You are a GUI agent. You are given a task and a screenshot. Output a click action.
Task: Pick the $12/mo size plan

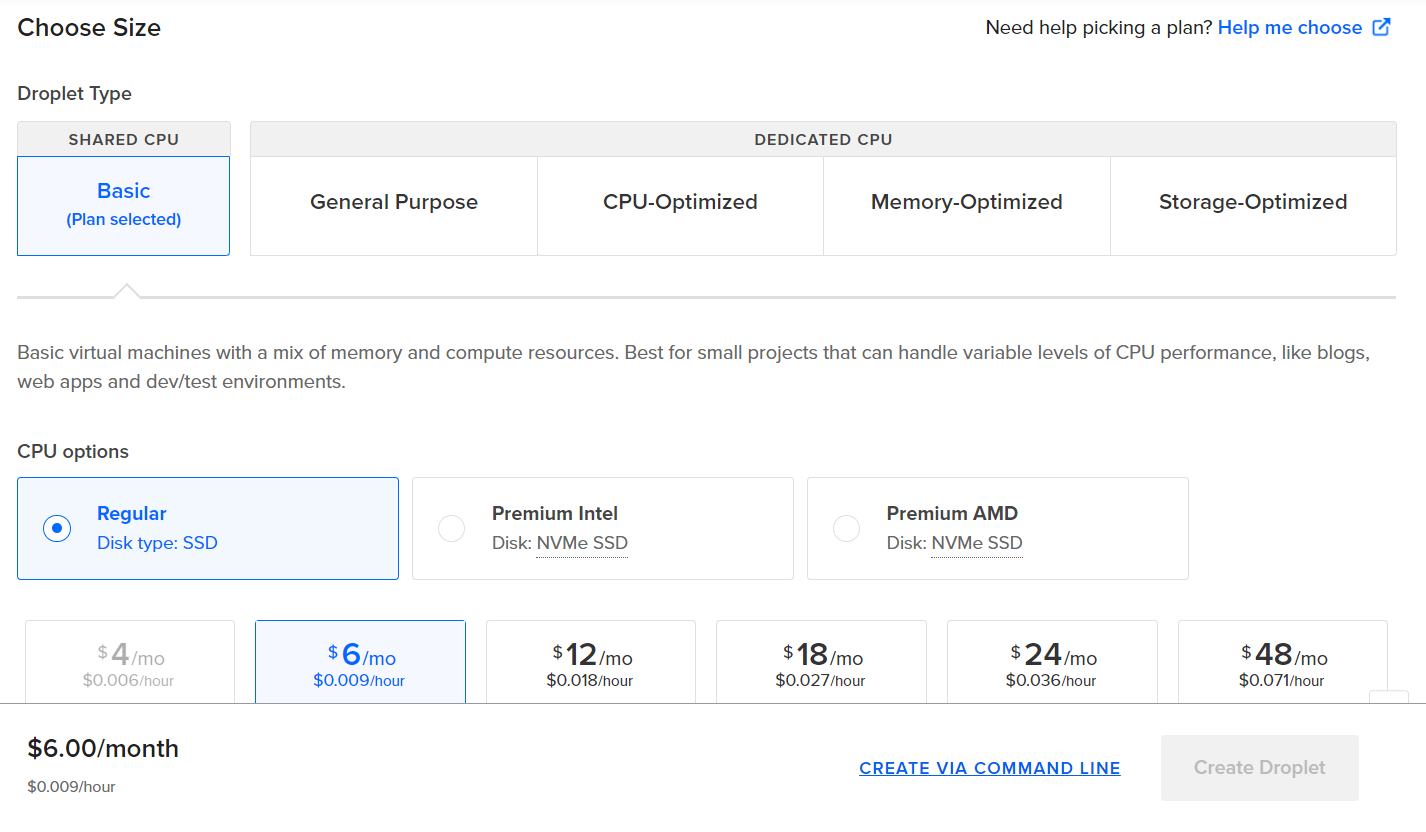click(591, 662)
